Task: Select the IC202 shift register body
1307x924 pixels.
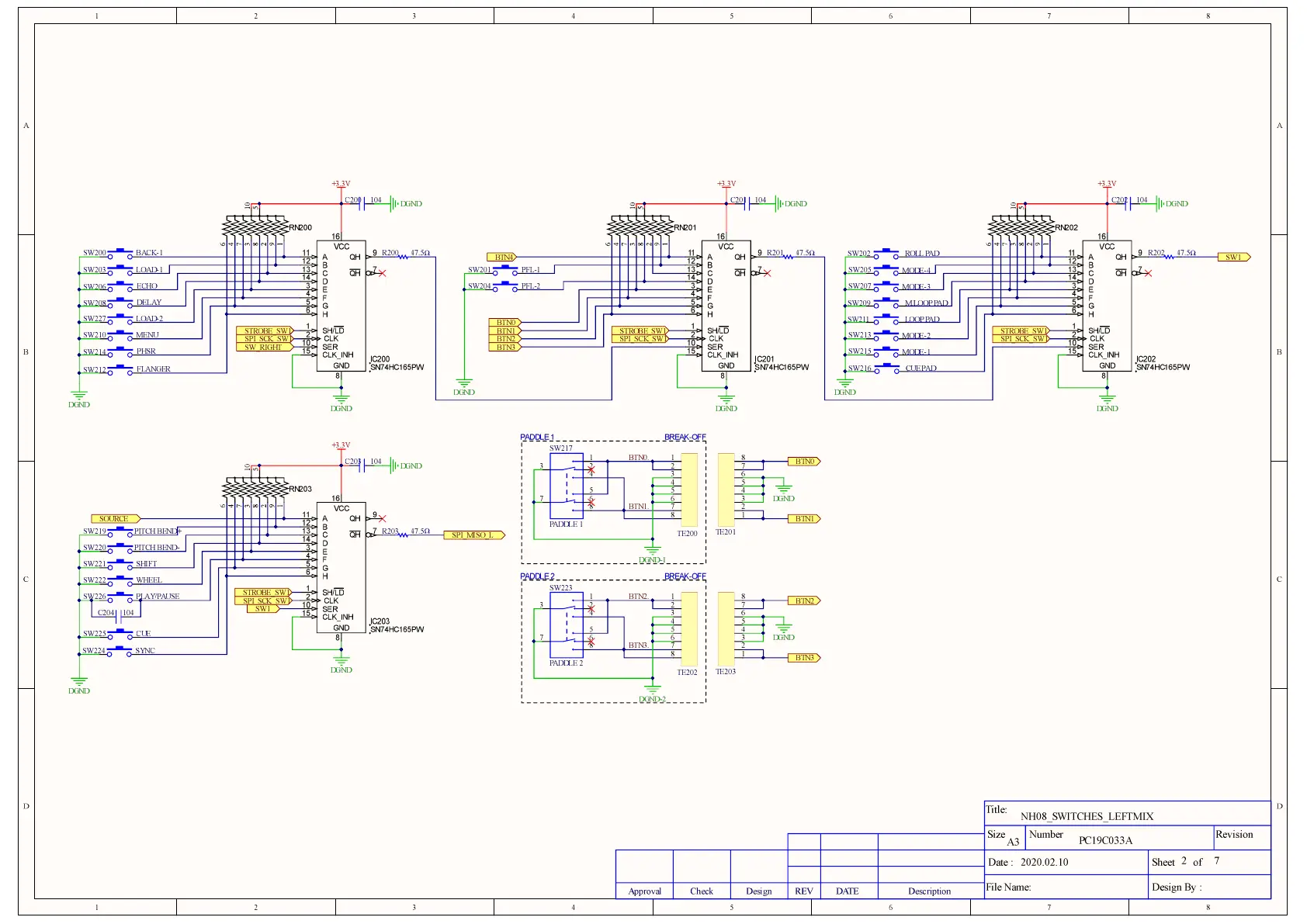Action: pos(1107,306)
